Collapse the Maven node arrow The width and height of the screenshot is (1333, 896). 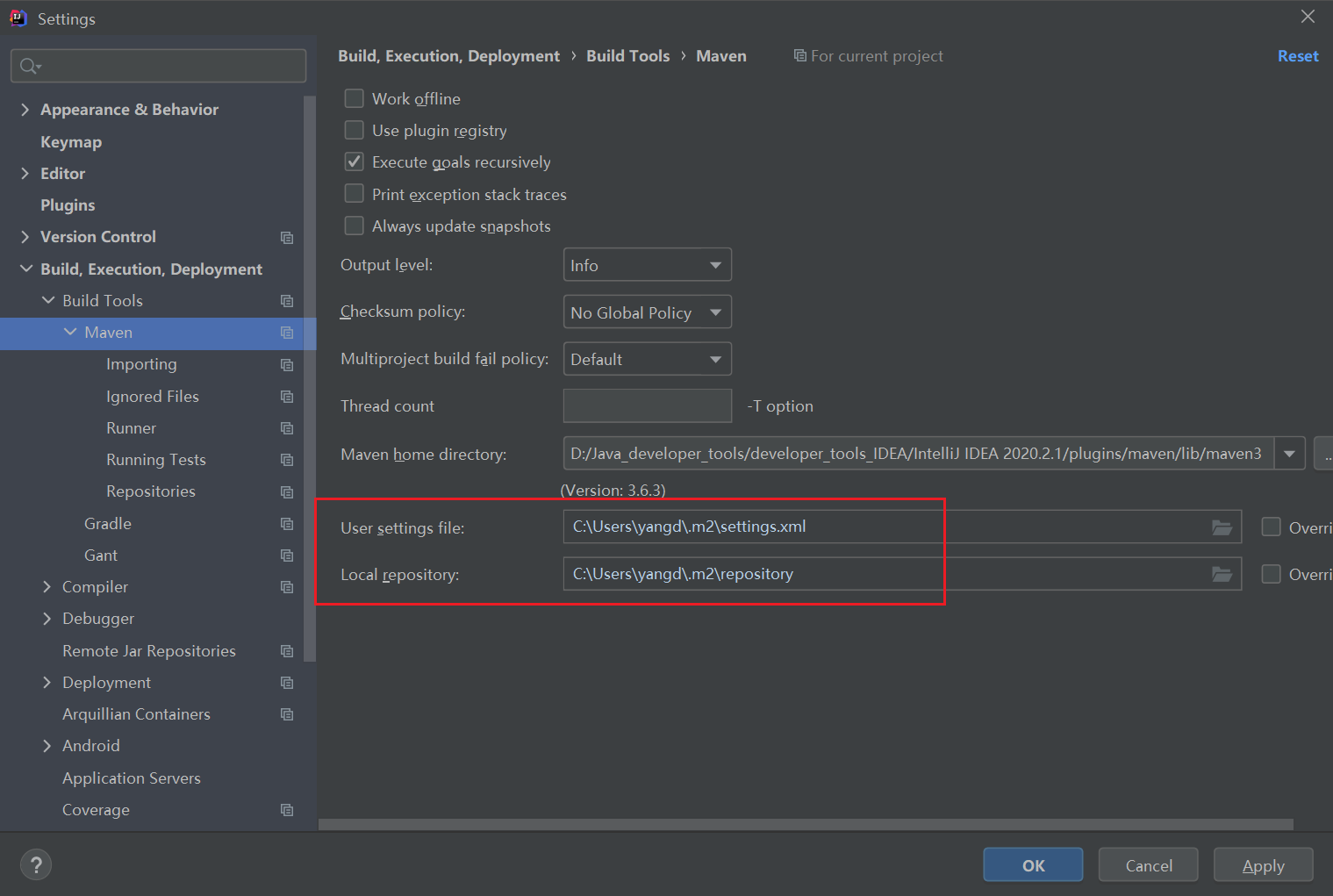click(69, 332)
